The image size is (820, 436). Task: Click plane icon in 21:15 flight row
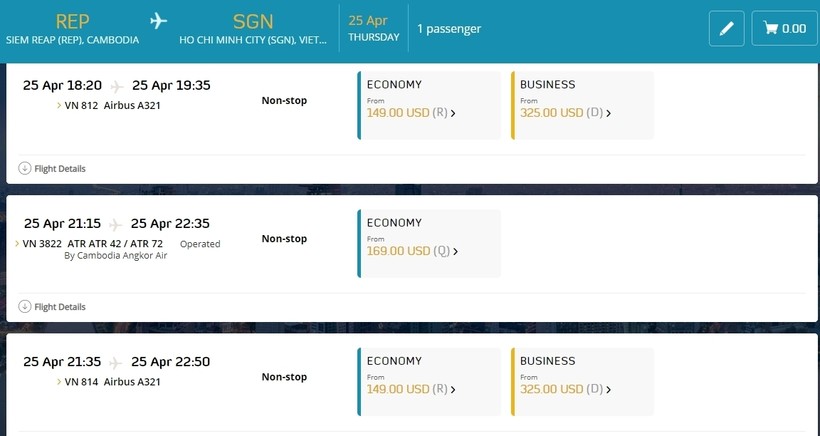(118, 224)
